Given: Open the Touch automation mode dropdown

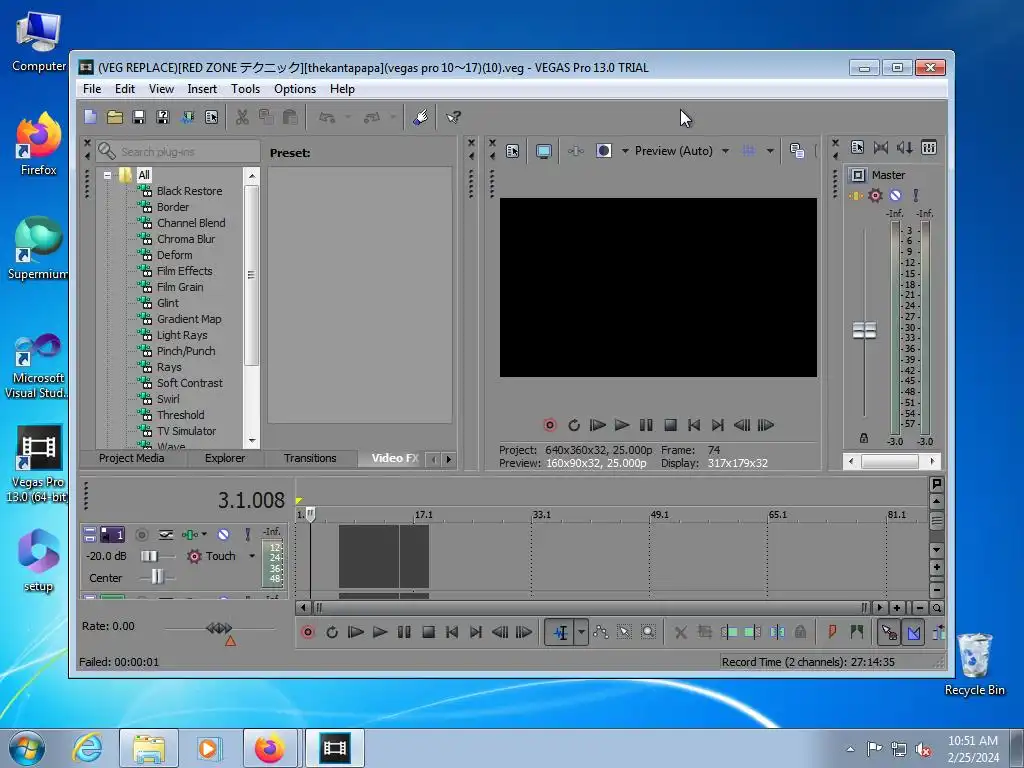Looking at the screenshot, I should 251,556.
